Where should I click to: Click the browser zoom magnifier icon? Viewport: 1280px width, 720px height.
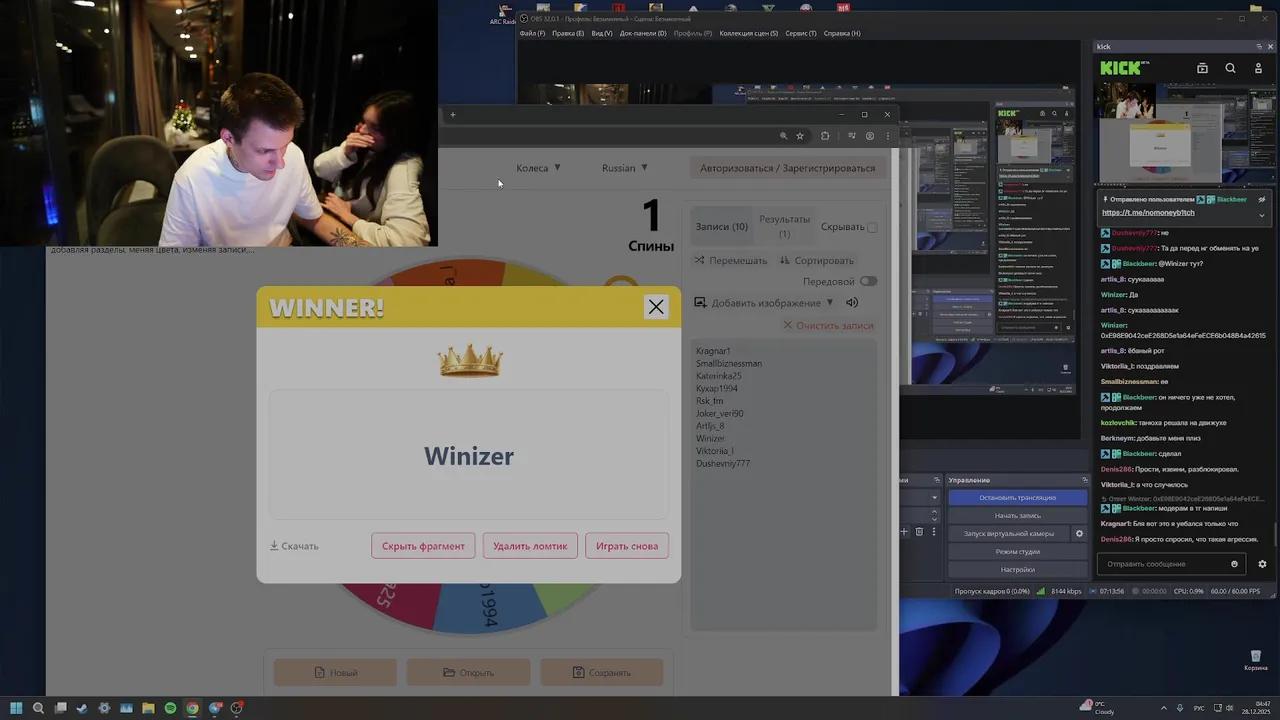[783, 136]
